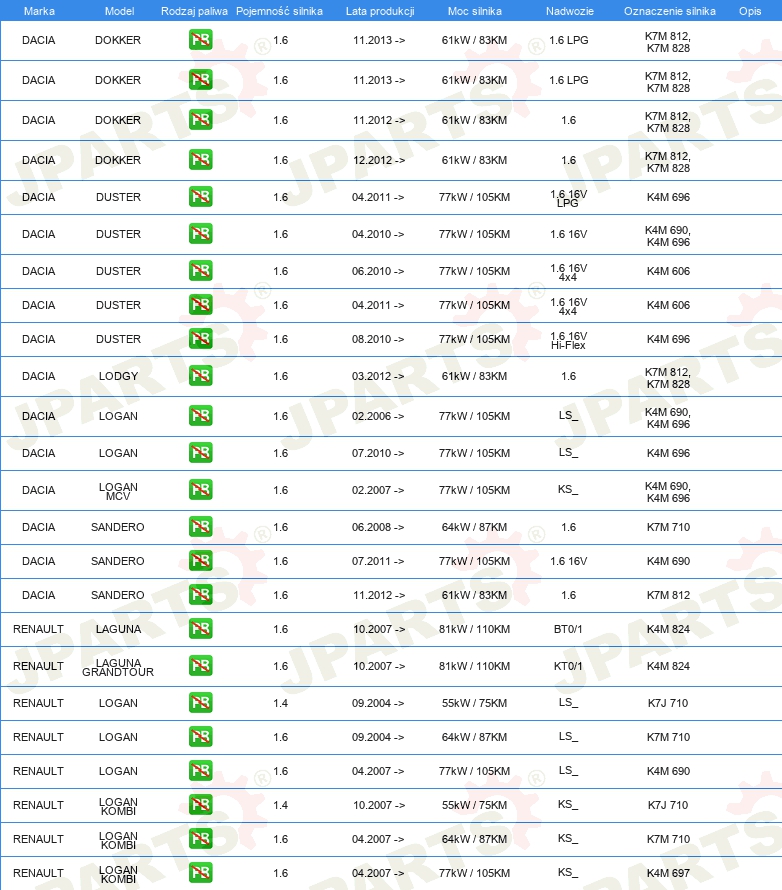The height and width of the screenshot is (890, 782).
Task: Click fuel icon in Renault Logan 04.2007 LS_ row
Action: [x=200, y=771]
